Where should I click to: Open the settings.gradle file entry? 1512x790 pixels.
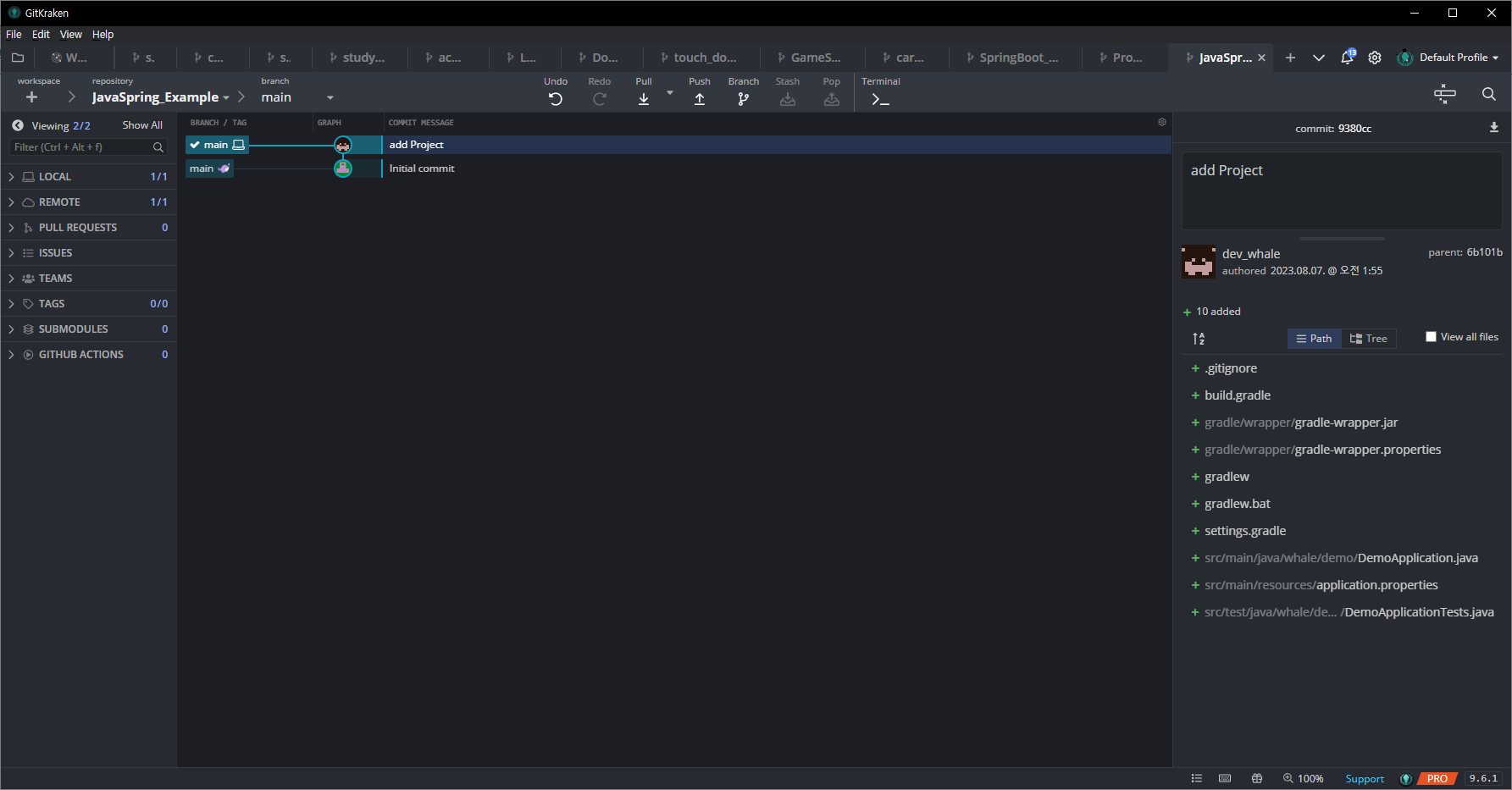[x=1245, y=531]
